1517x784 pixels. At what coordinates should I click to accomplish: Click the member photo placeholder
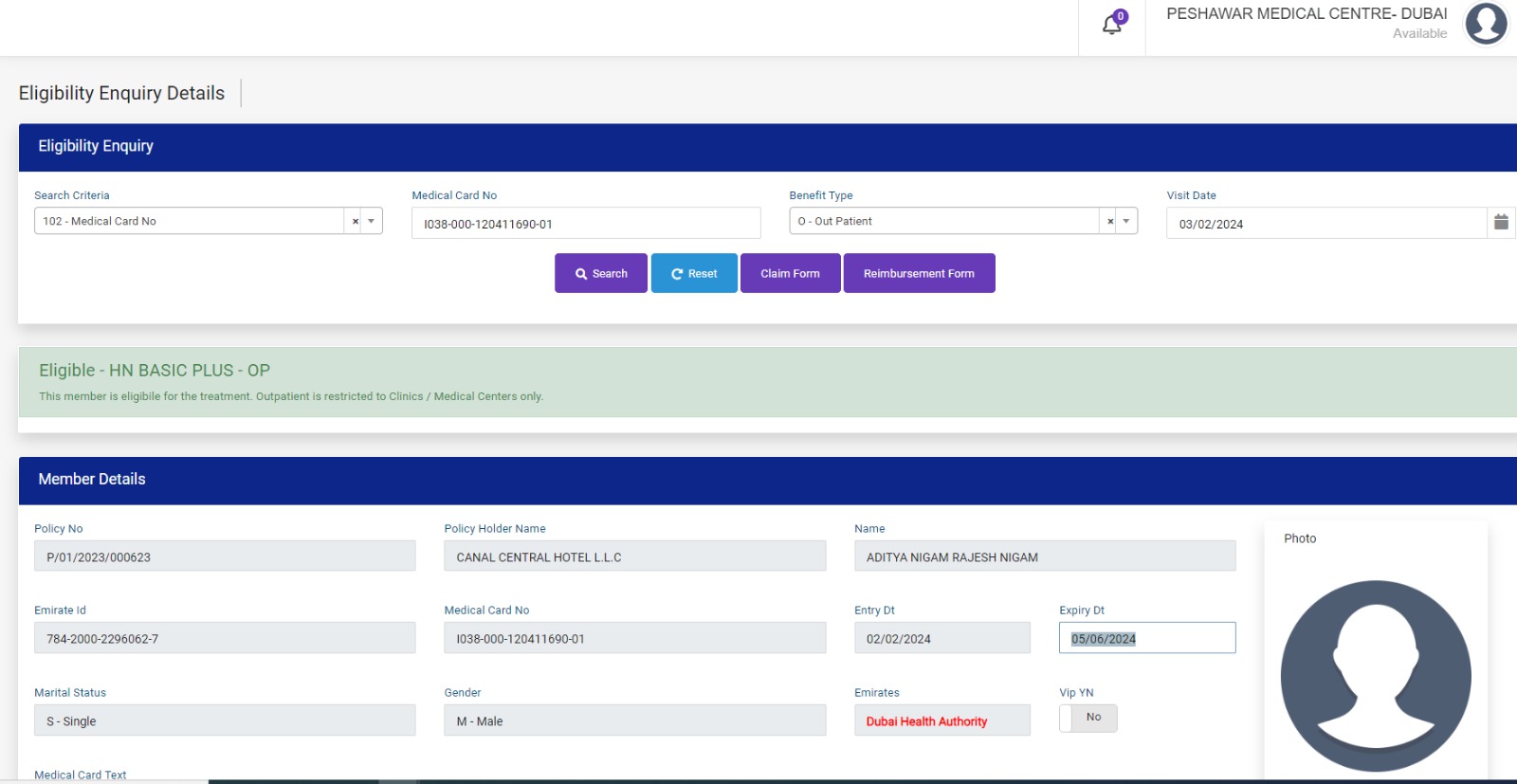[1375, 675]
